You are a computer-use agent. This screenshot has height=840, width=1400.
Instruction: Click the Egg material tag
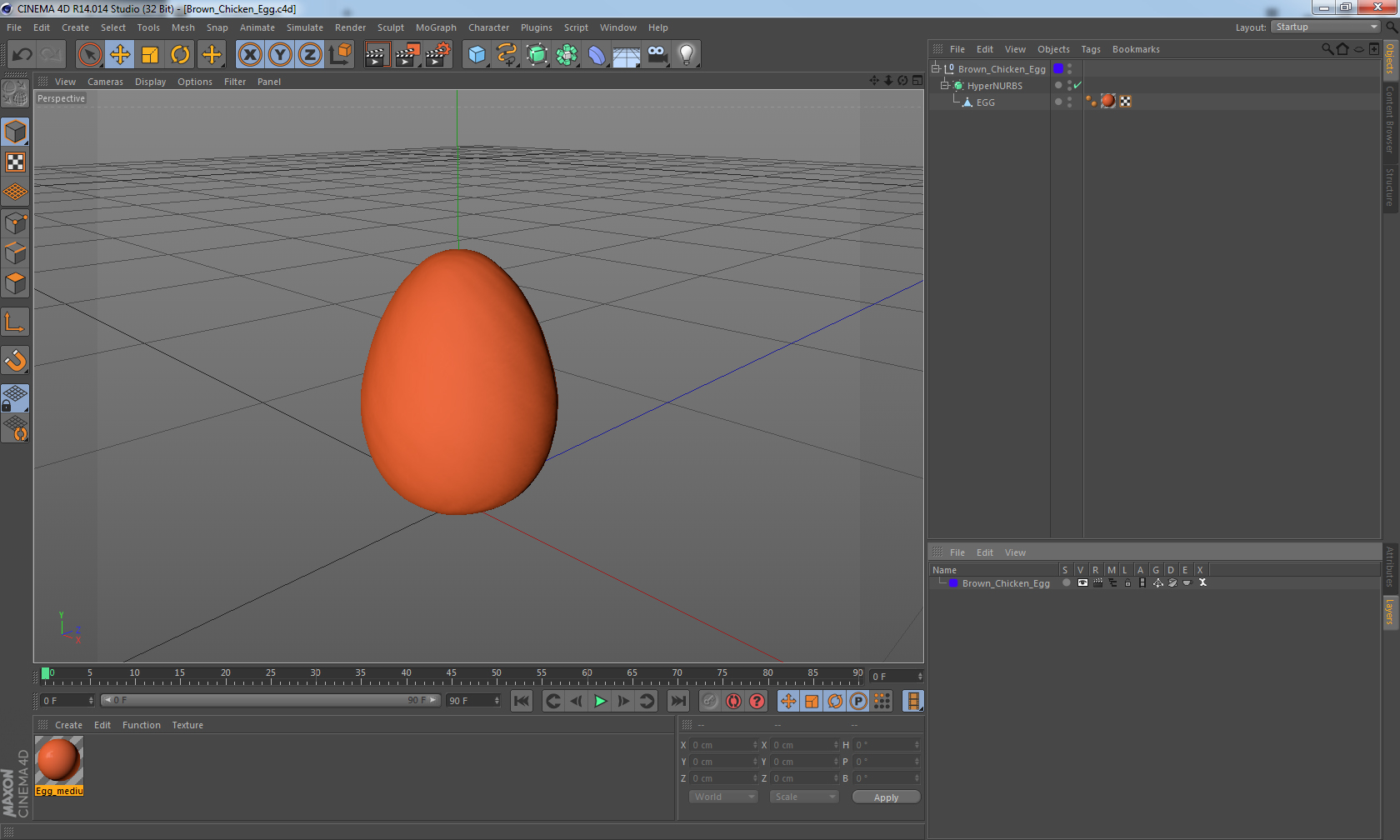1107,101
